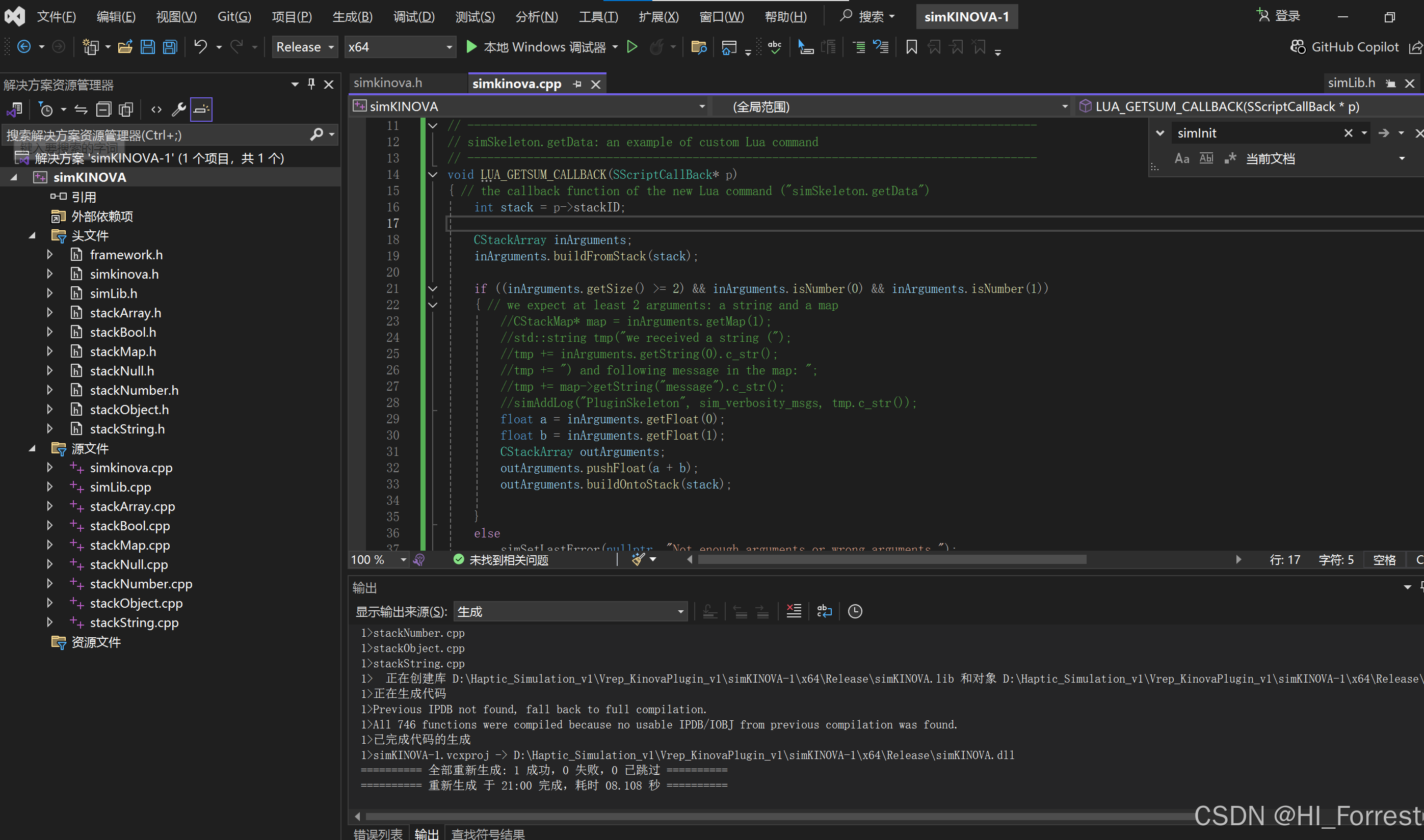1424x840 pixels.
Task: Click the bookmark toggle icon in toolbar
Action: 911,47
